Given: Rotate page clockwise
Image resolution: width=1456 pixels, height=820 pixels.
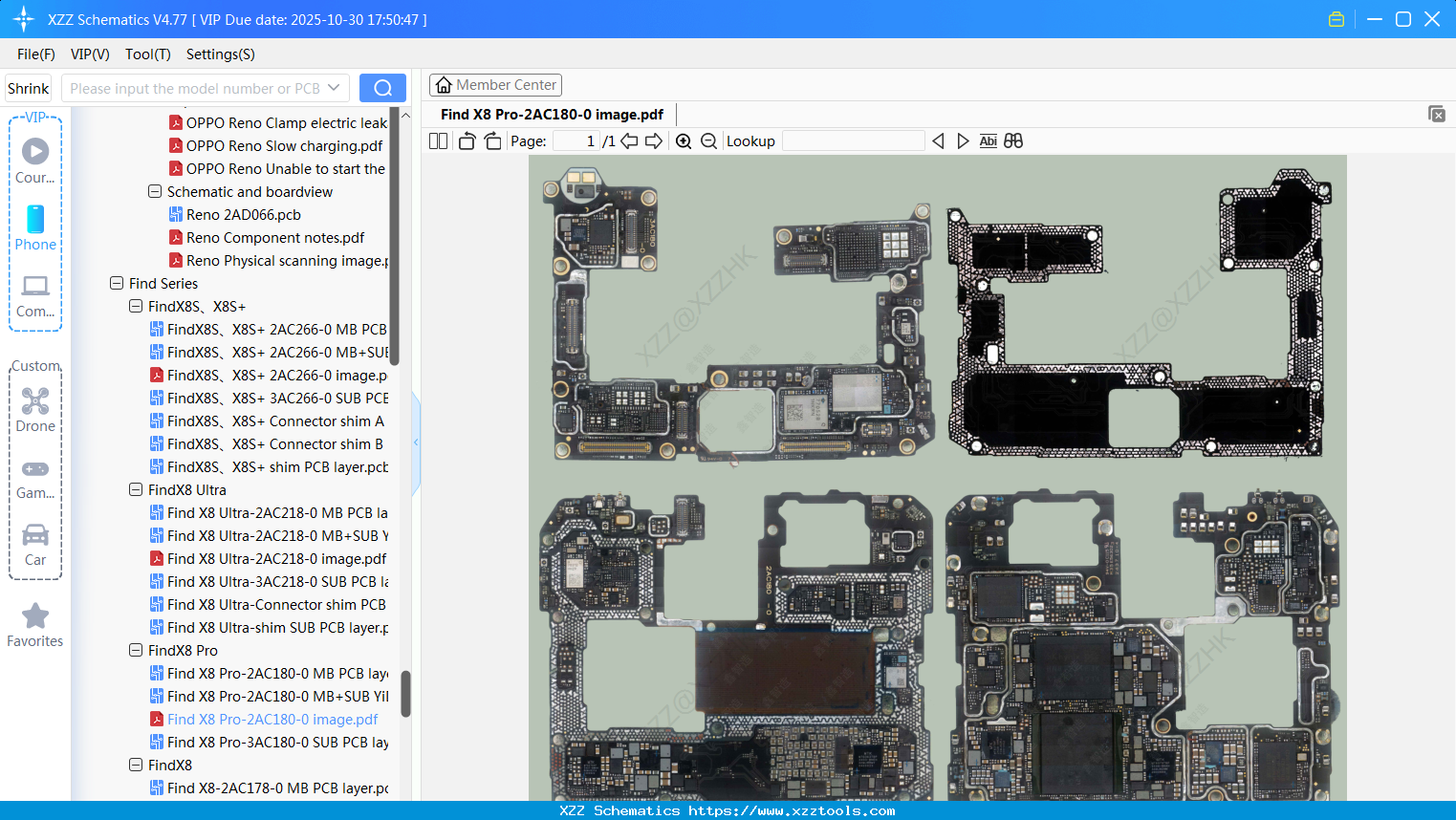Looking at the screenshot, I should coord(492,141).
